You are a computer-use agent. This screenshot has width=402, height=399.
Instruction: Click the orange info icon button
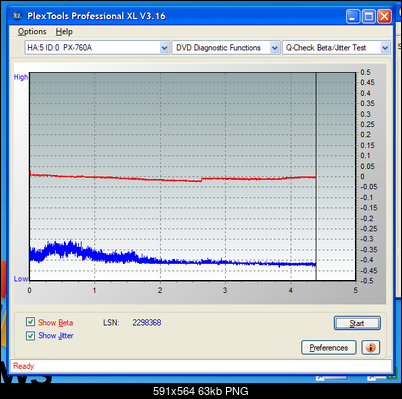[370, 348]
